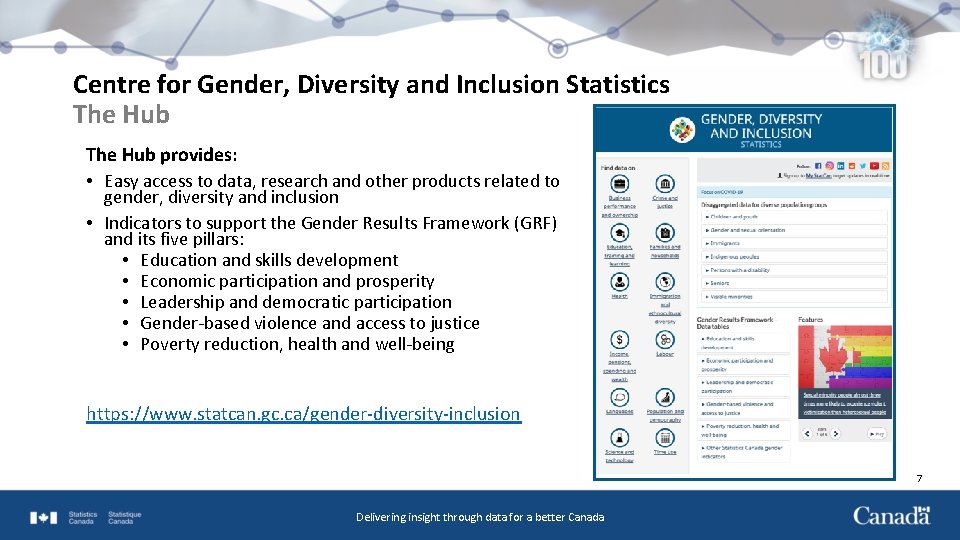This screenshot has width=960, height=540.
Task: Go to next featured slide
Action: tap(836, 433)
